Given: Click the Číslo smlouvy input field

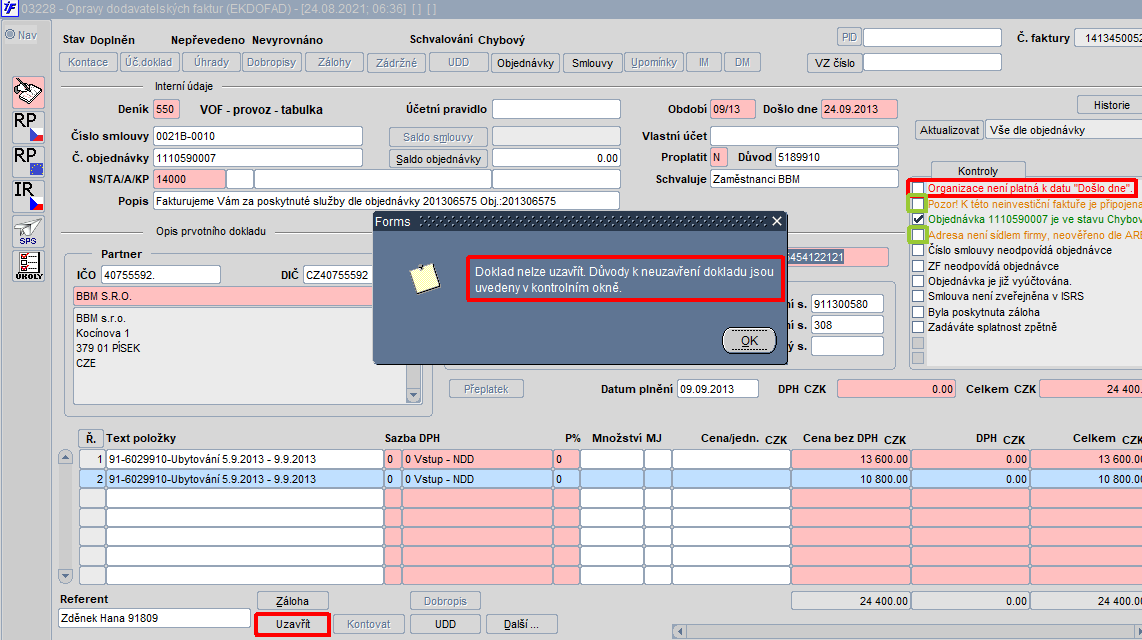Looking at the screenshot, I should [257, 136].
